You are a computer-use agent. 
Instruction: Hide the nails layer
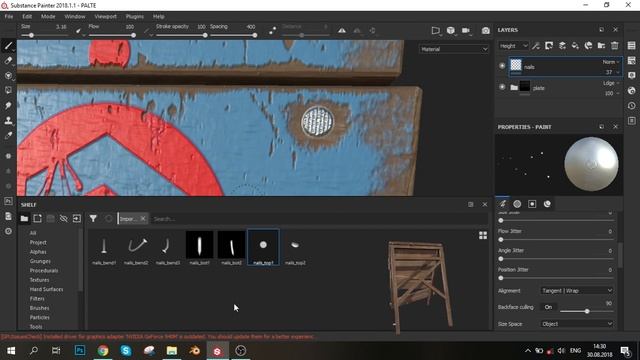(x=502, y=66)
